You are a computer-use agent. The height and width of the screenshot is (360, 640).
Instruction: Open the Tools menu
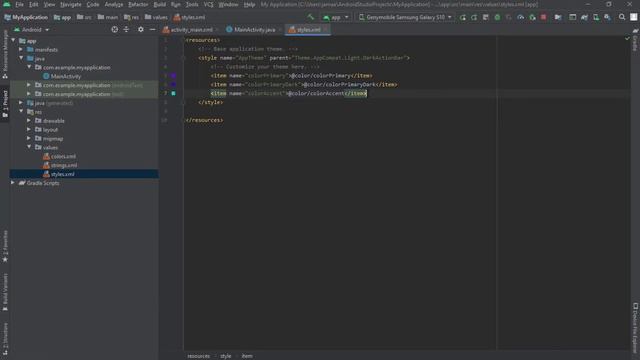(192, 4)
